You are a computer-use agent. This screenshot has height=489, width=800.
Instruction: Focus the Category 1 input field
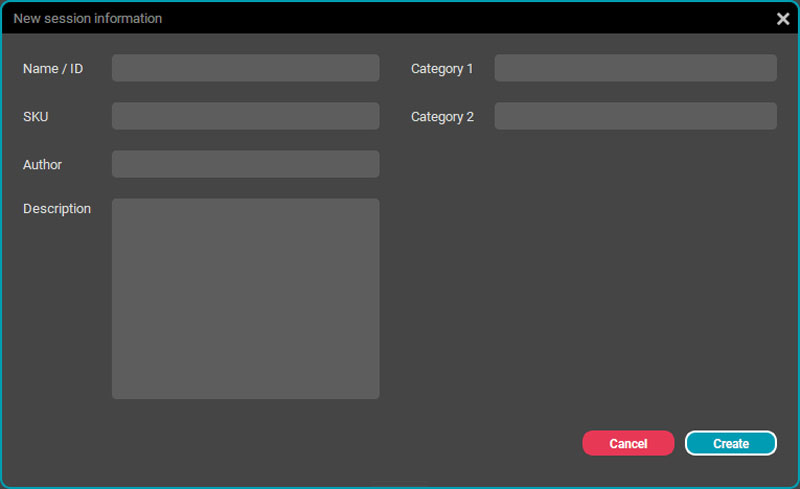click(x=635, y=68)
